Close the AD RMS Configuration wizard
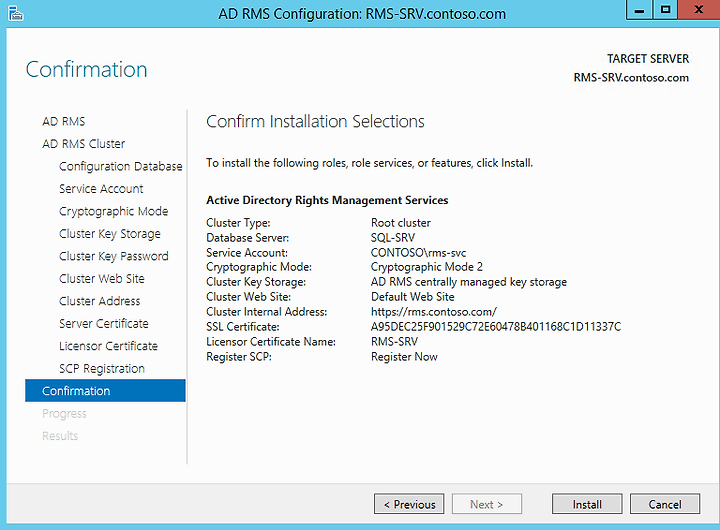The height and width of the screenshot is (530, 720). point(698,10)
